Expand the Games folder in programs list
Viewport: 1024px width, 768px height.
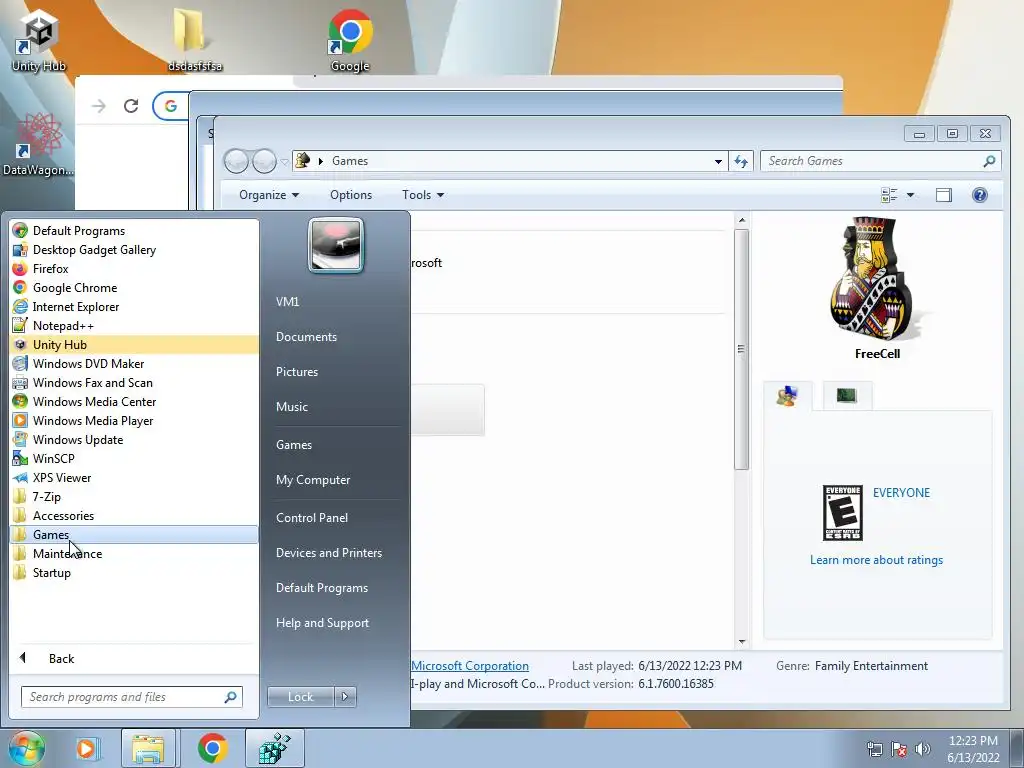tap(134, 534)
